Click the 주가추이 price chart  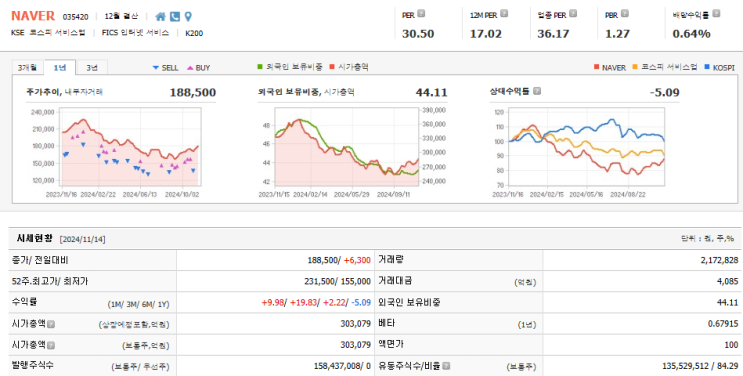[x=131, y=146]
